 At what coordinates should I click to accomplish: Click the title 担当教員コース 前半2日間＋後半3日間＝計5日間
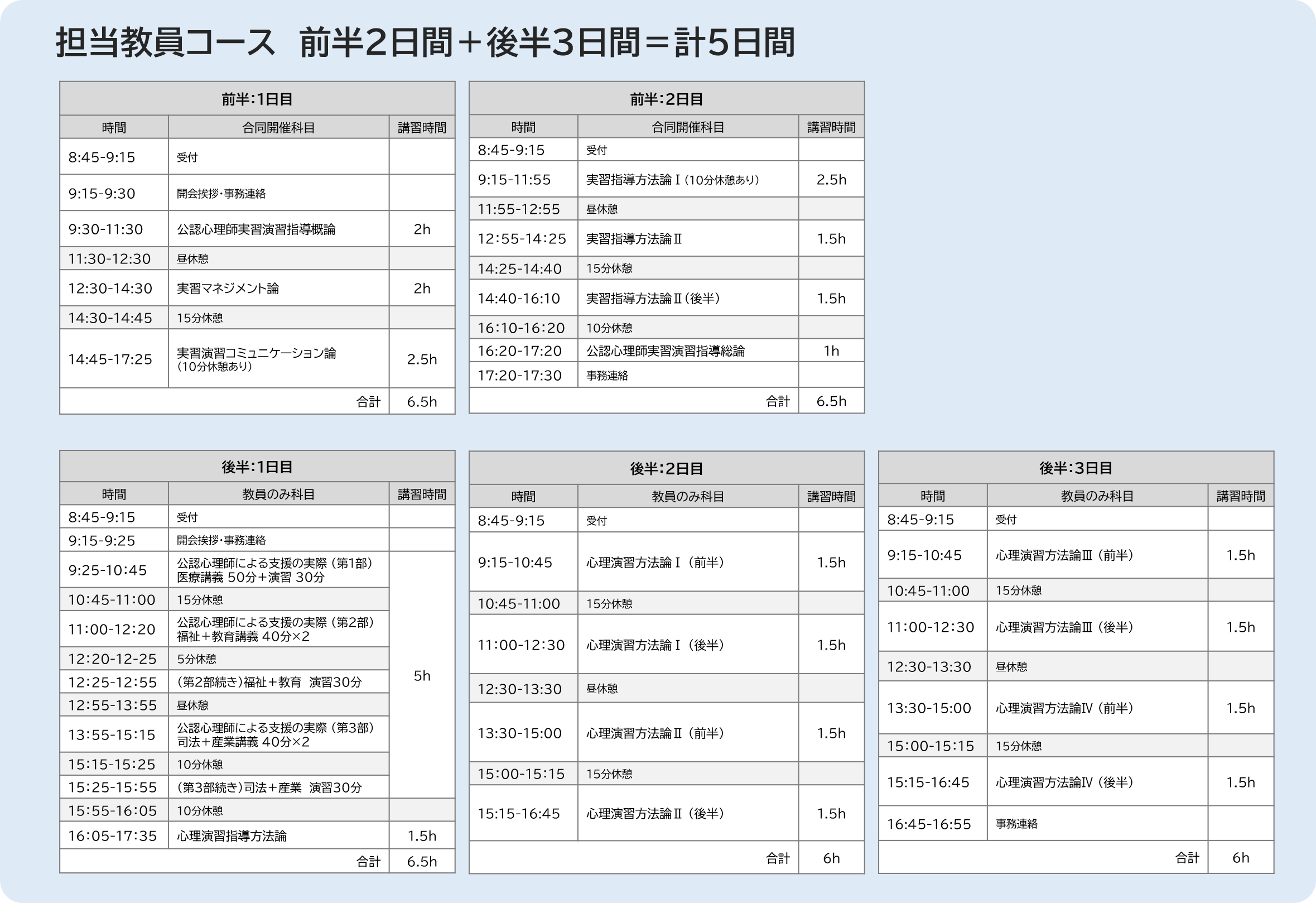[425, 42]
